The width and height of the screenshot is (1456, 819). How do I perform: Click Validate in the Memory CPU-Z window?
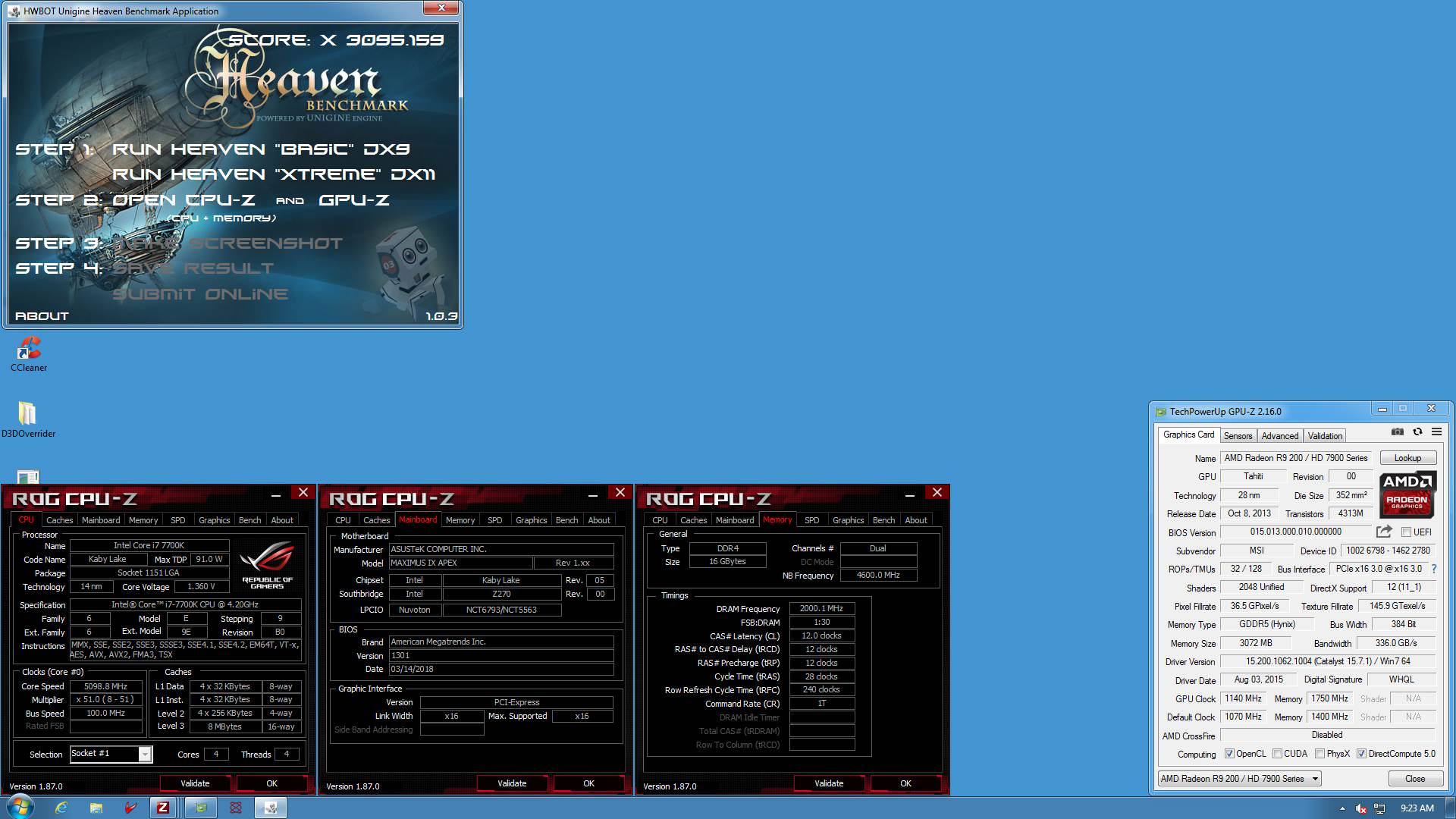[x=829, y=783]
